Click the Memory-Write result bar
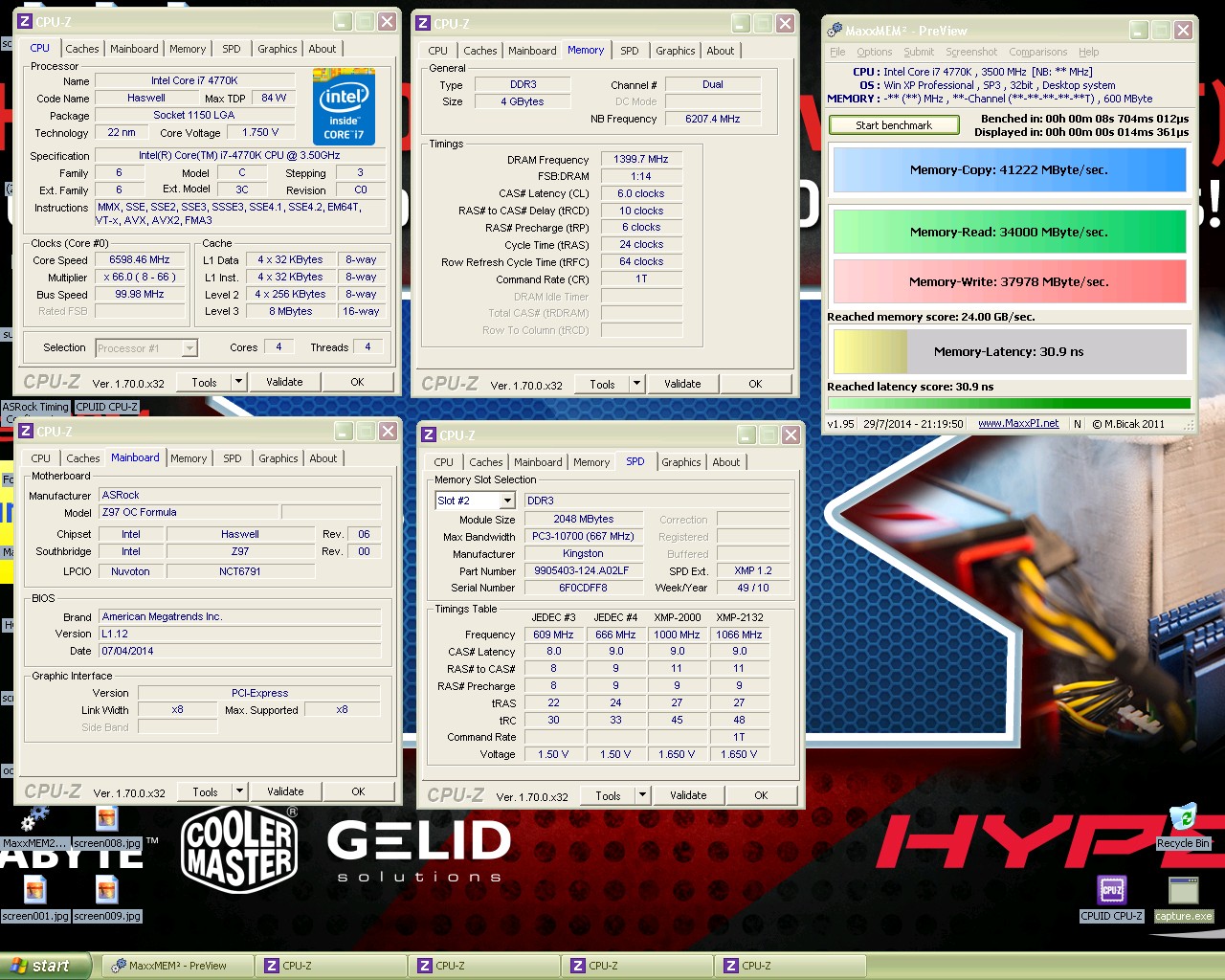1225x980 pixels. [1009, 281]
